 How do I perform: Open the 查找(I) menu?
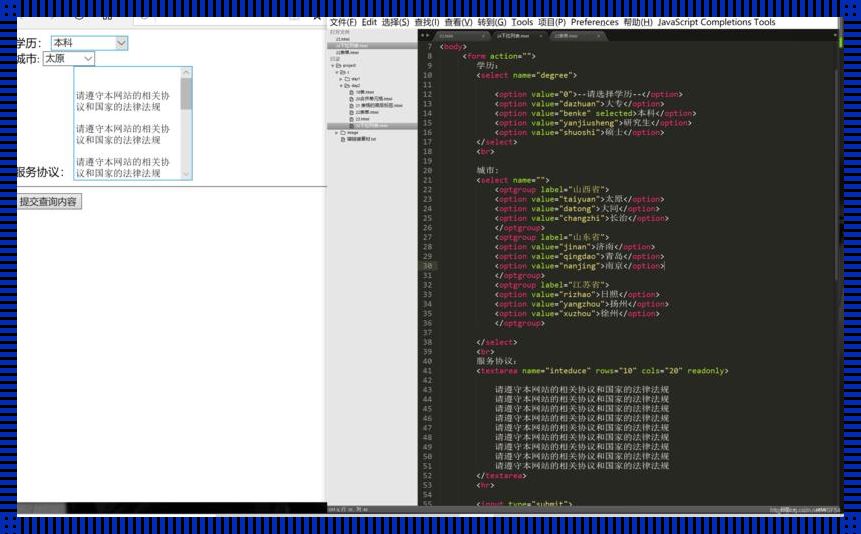pyautogui.click(x=427, y=22)
